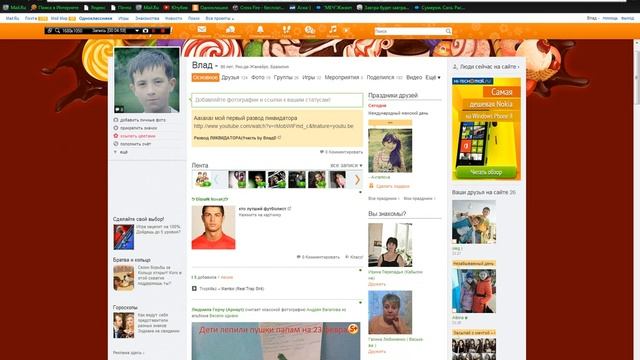
Task: Click 'Дружить' under first suggested person
Action: pos(377,284)
